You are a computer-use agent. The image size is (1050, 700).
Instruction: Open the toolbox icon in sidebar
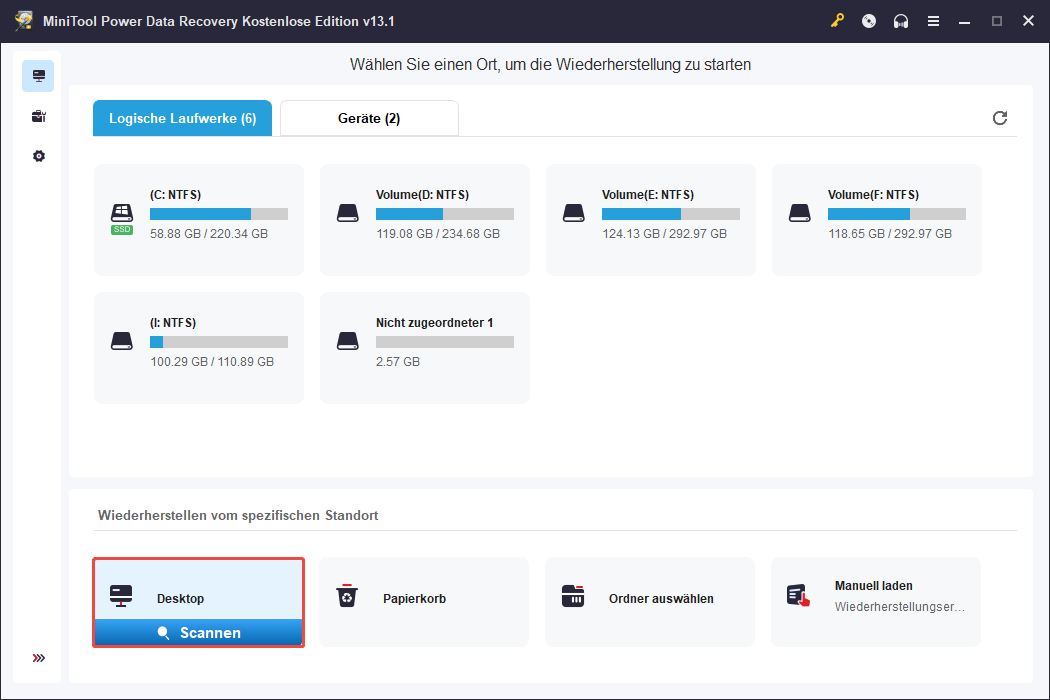click(x=38, y=117)
